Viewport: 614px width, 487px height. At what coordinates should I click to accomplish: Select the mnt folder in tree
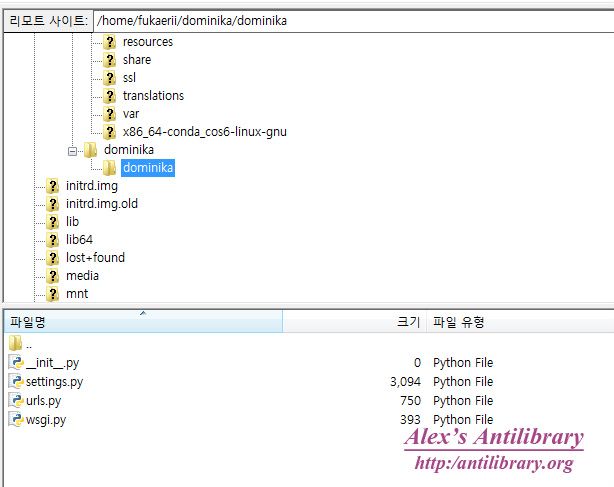tap(77, 294)
